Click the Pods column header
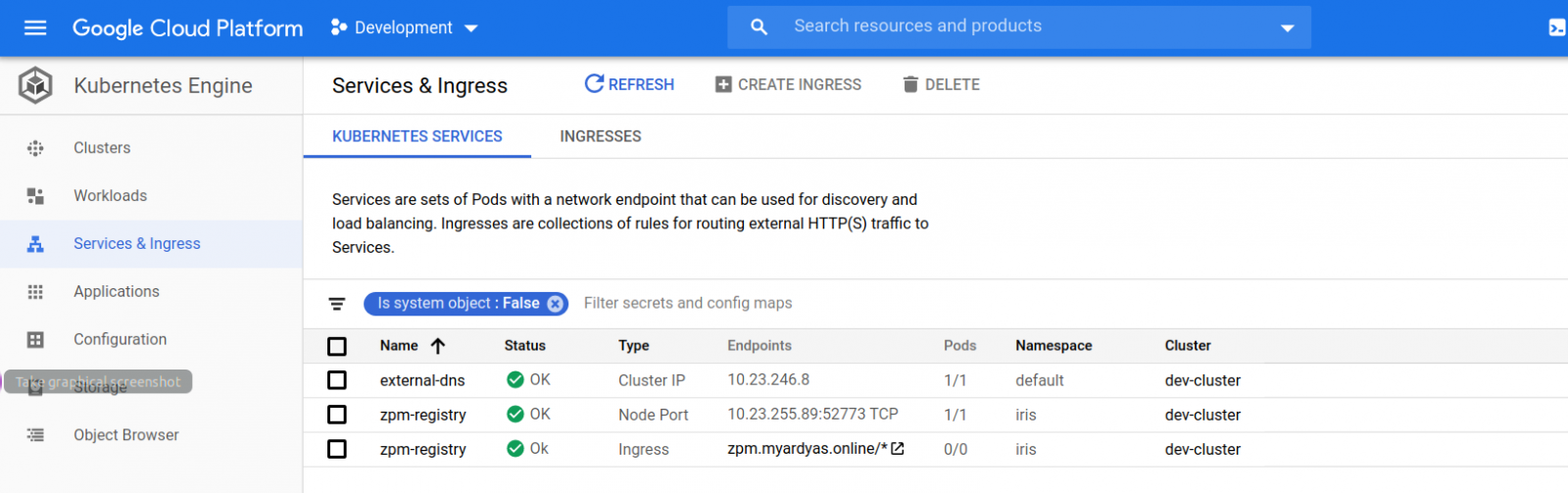The width and height of the screenshot is (1568, 493). click(959, 346)
